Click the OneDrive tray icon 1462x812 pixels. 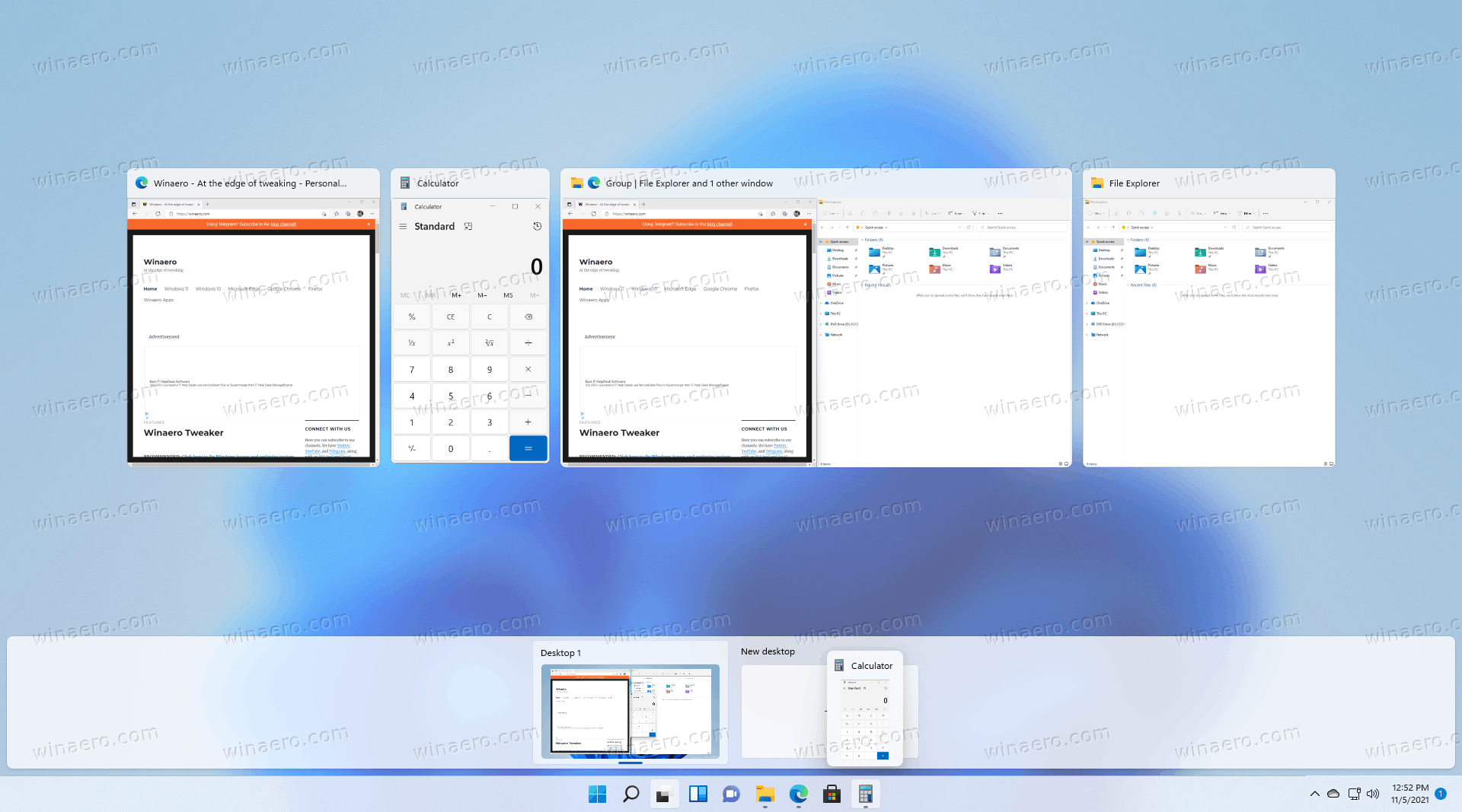click(x=1333, y=794)
